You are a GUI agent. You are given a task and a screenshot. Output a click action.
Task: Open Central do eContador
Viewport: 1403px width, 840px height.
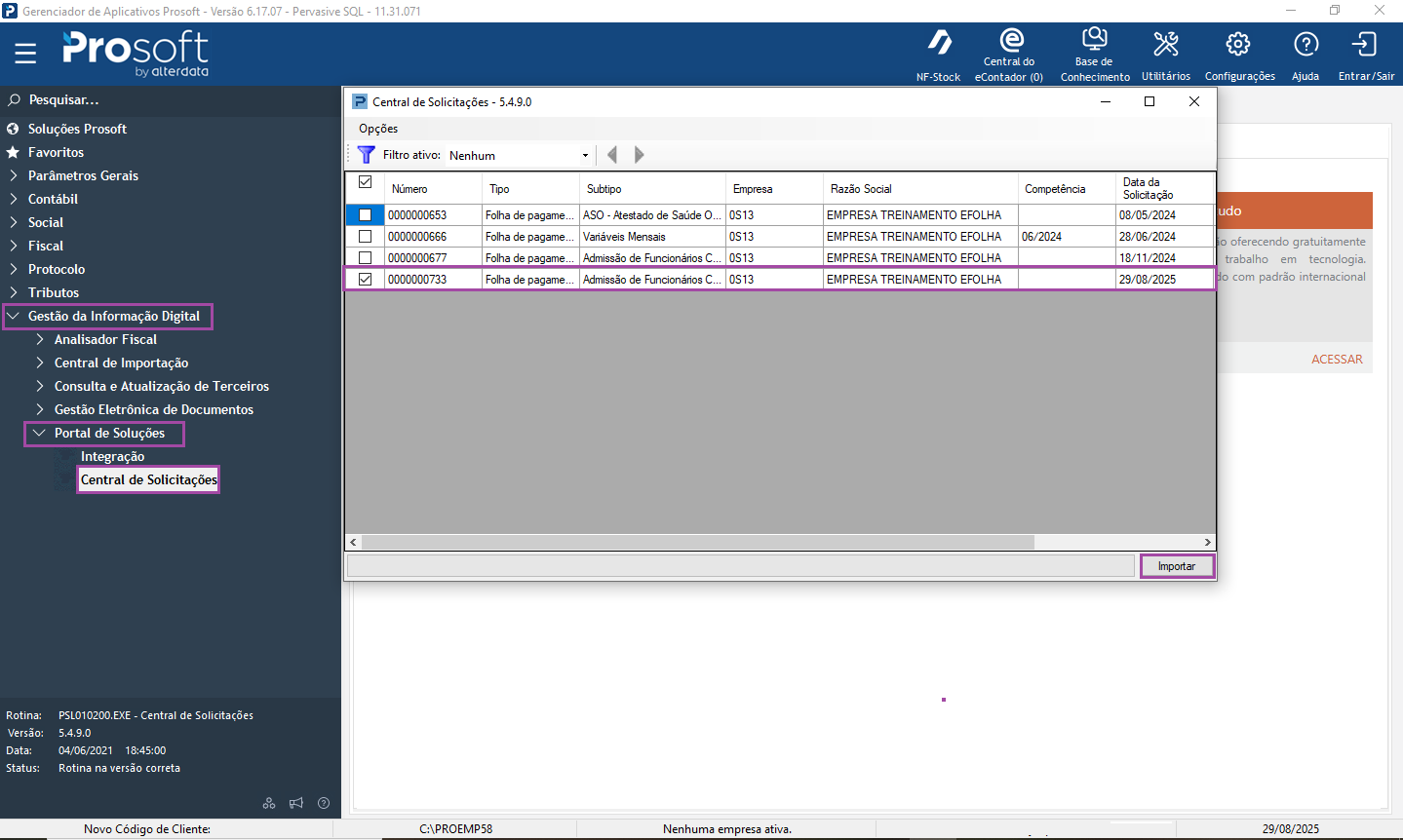(1009, 55)
